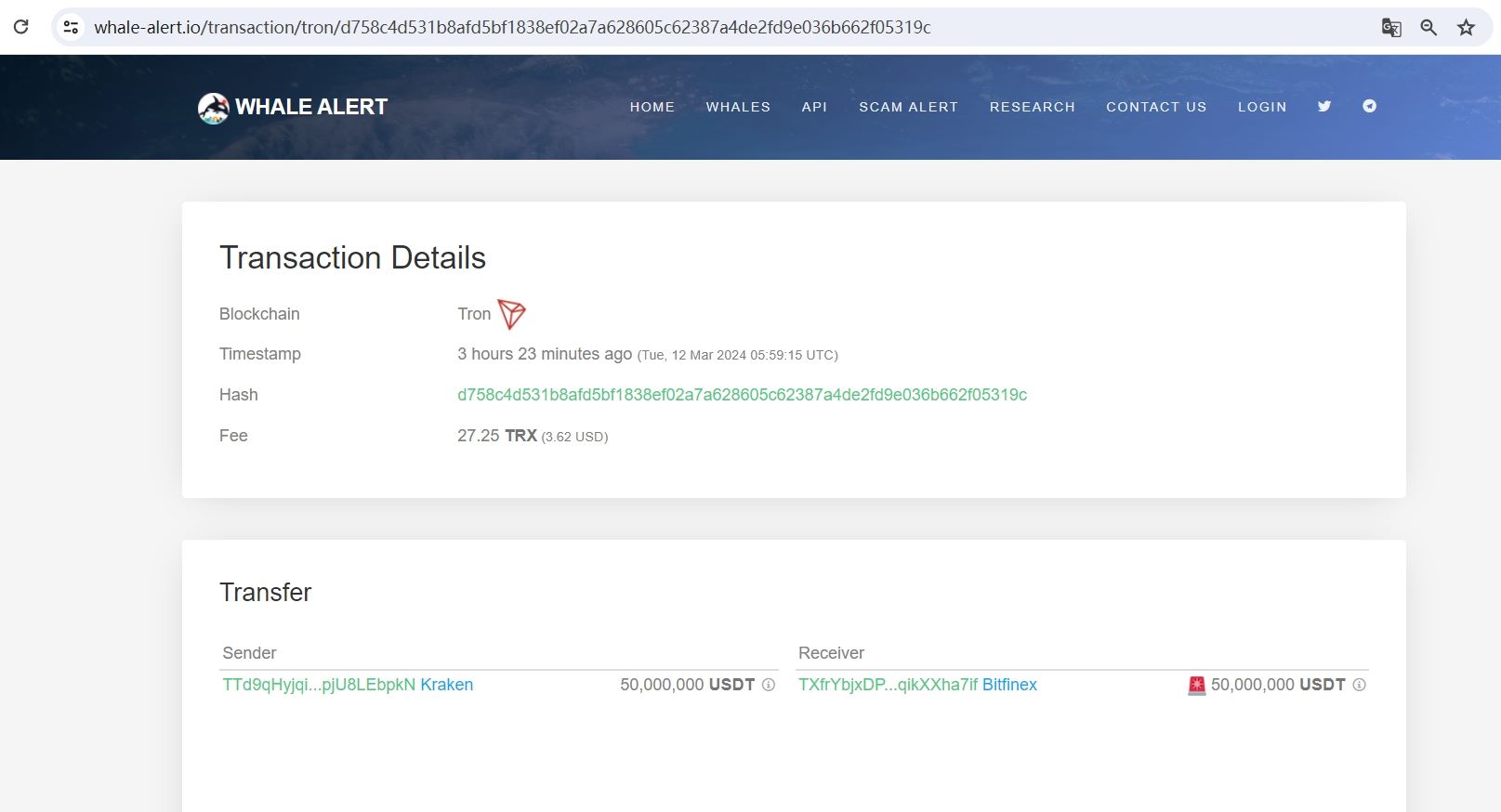Click the '(Tue, 12 Mar 2024 05:59:15 UTC)' date

(738, 355)
